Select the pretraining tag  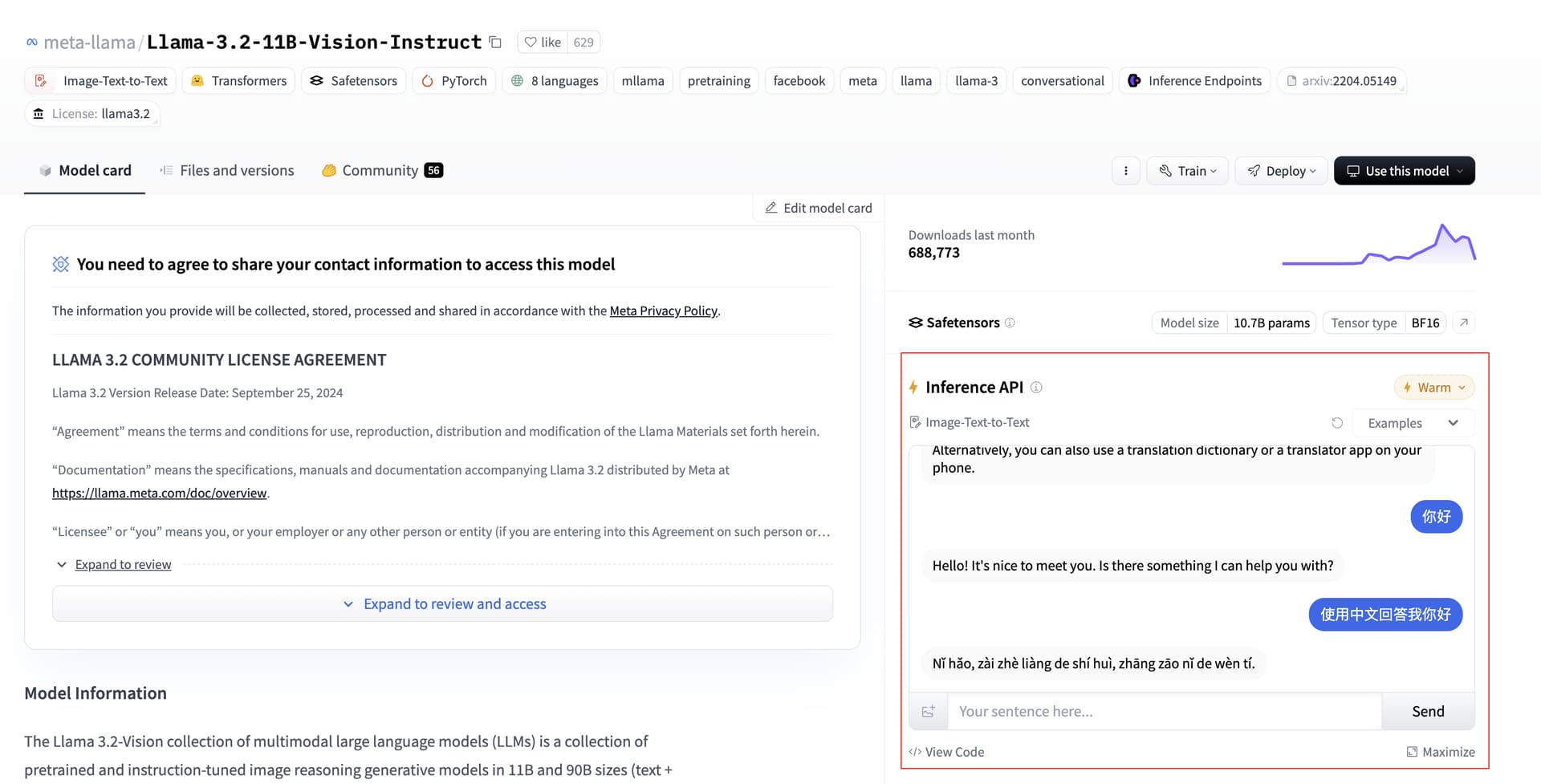719,80
